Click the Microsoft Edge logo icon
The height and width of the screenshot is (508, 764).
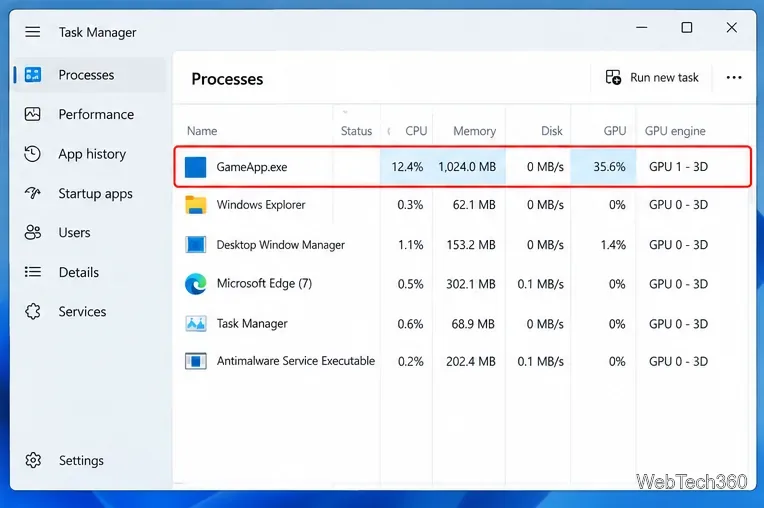pos(195,284)
